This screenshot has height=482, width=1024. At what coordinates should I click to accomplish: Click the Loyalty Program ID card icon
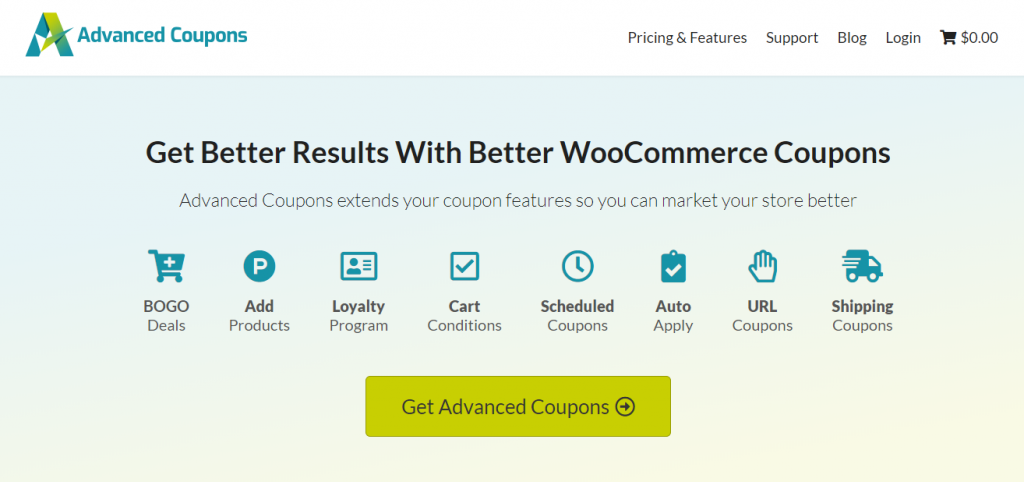pyautogui.click(x=359, y=266)
